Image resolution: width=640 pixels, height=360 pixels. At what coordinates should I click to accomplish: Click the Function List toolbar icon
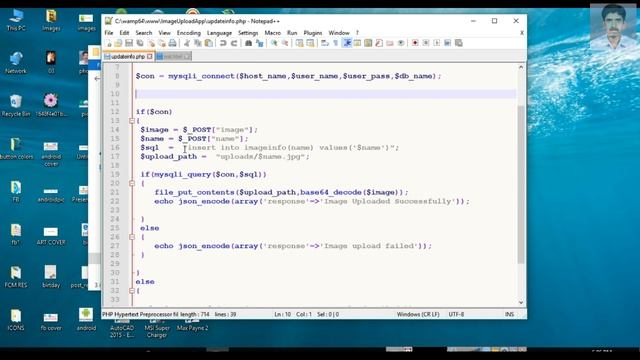(x=379, y=43)
